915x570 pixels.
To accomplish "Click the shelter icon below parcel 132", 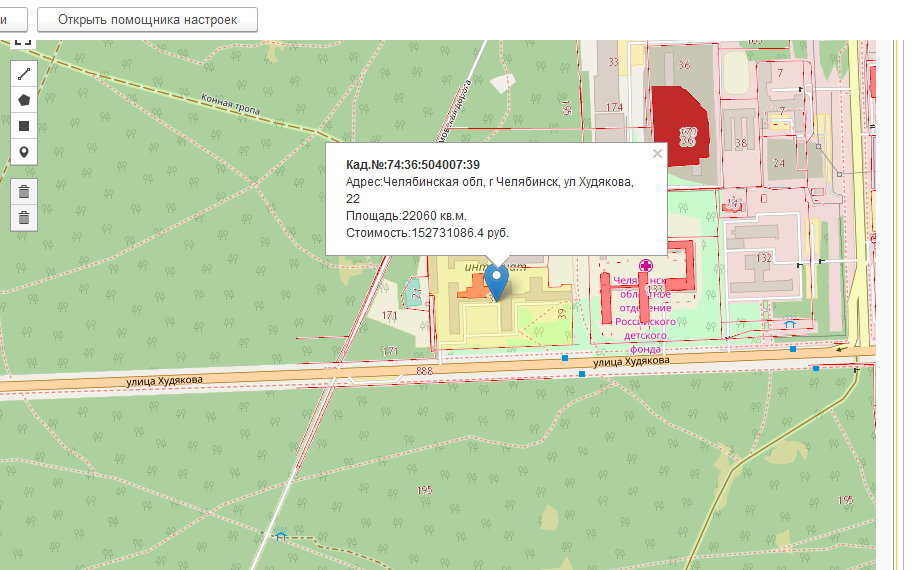I will tap(790, 324).
